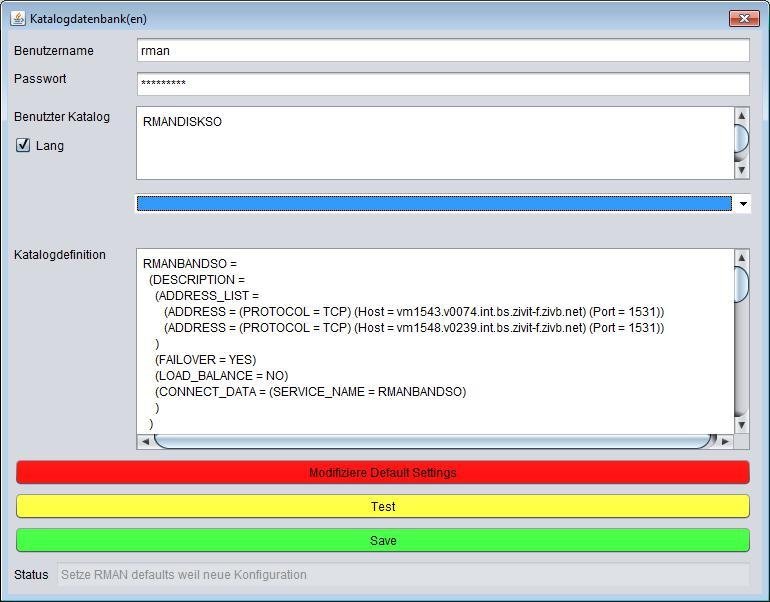Click the Katalogdefinition horizontal scrollbar thumb
Screen dimensions: 770x602
point(435,441)
